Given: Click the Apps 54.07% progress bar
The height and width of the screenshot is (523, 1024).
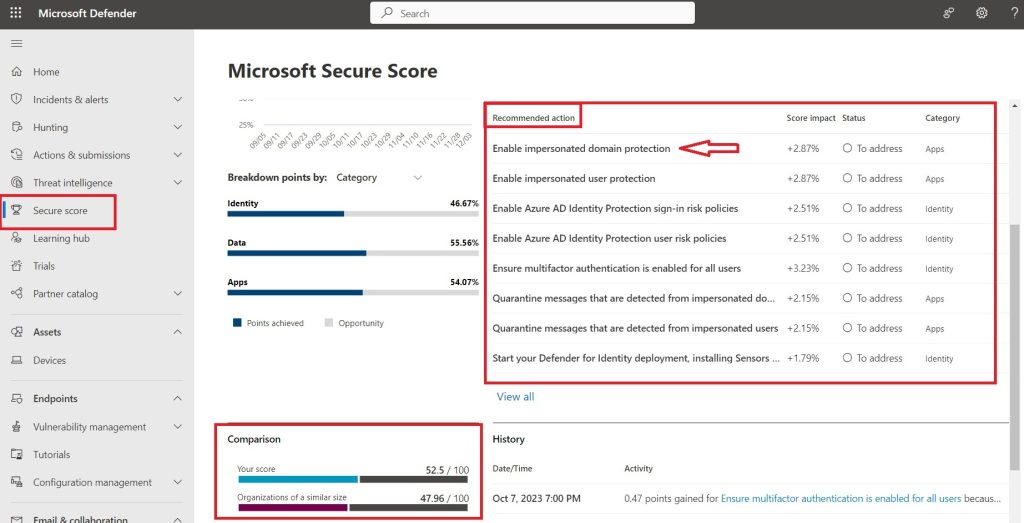Looking at the screenshot, I should (x=353, y=293).
